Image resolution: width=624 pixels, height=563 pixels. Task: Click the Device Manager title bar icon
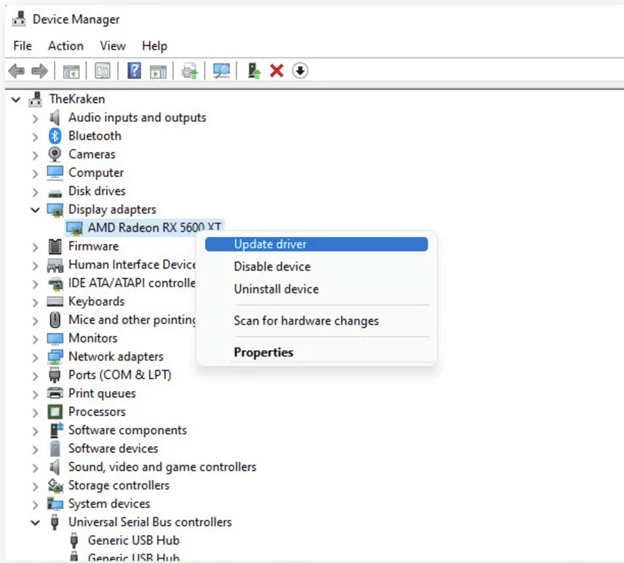pos(18,19)
